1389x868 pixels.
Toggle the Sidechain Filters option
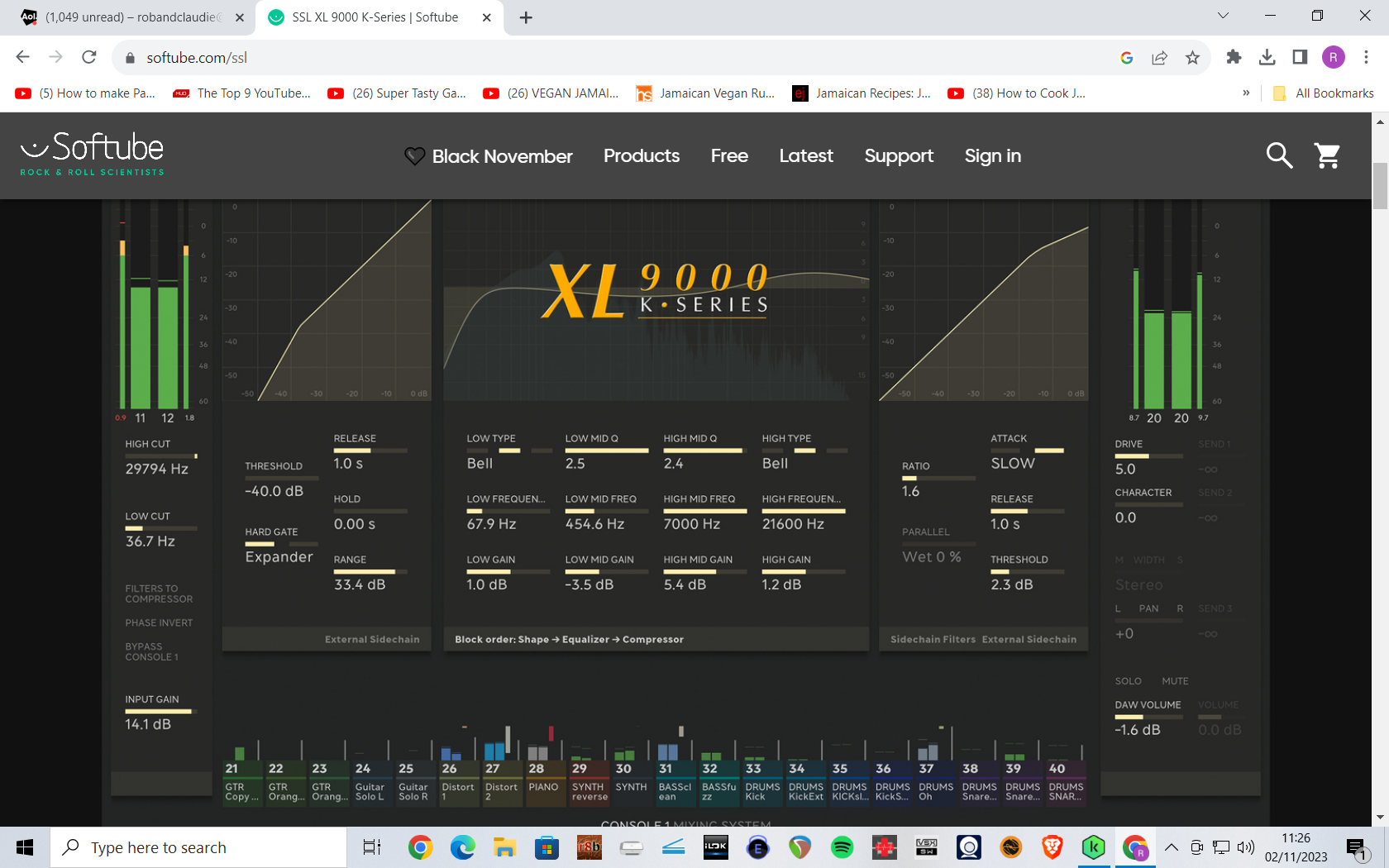point(933,639)
